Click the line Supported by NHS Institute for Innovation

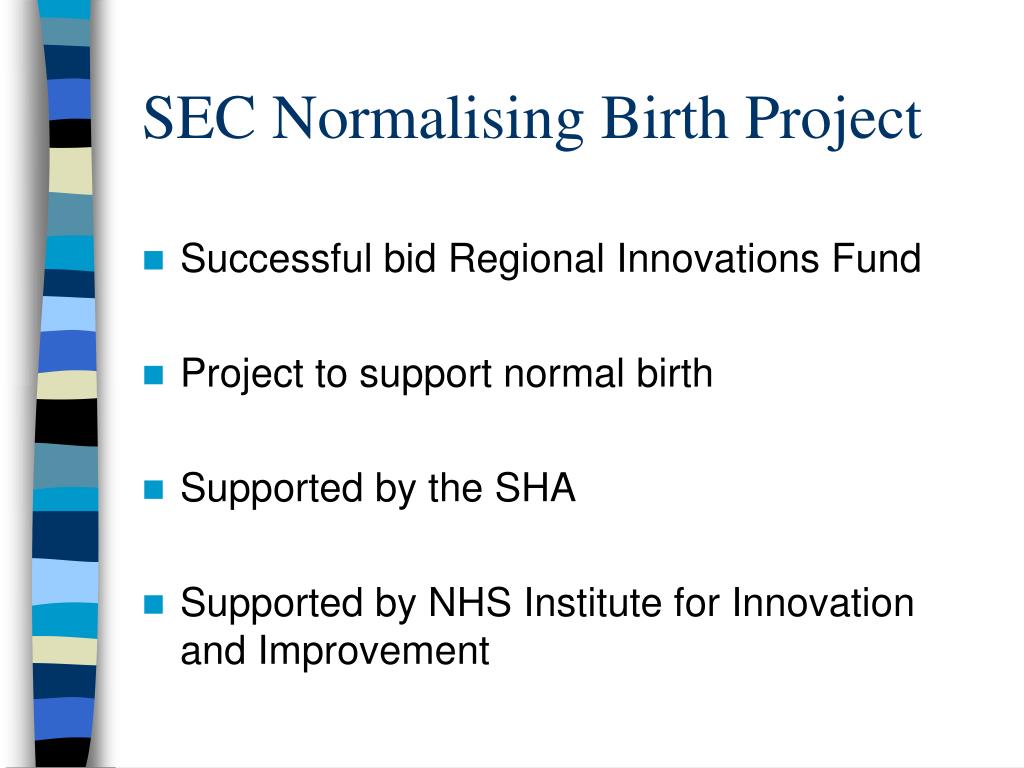[547, 603]
